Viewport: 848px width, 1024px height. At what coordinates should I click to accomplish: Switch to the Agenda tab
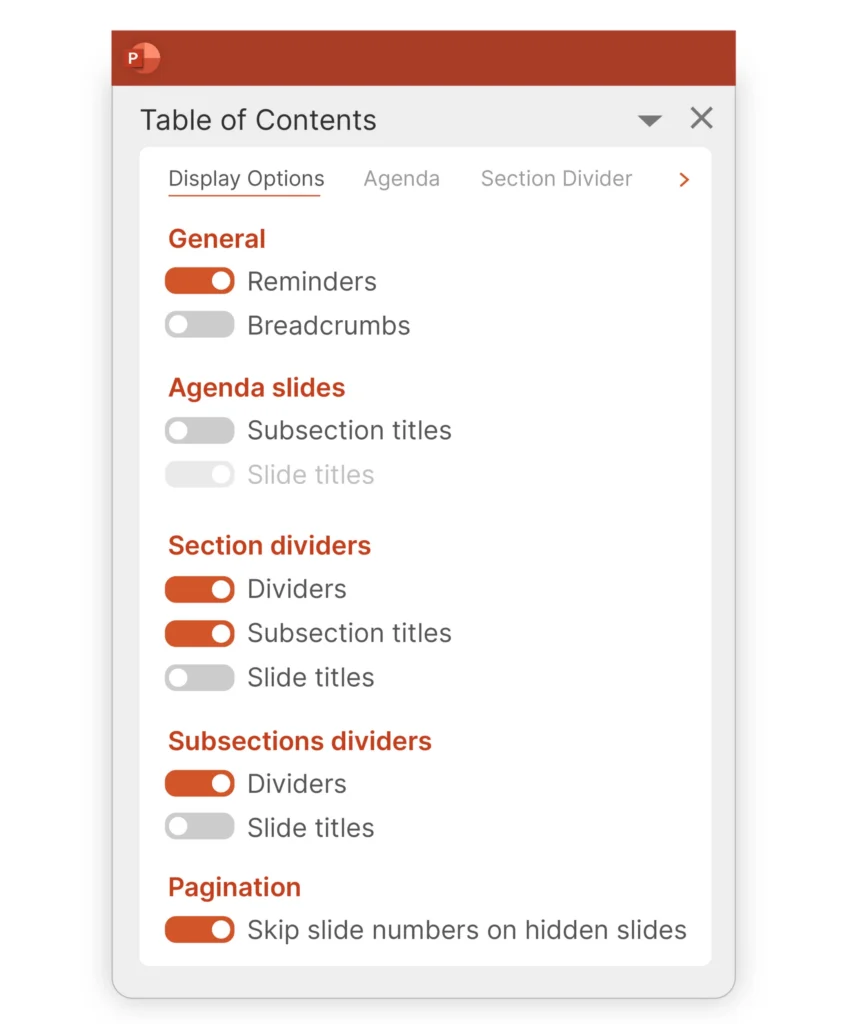[401, 178]
